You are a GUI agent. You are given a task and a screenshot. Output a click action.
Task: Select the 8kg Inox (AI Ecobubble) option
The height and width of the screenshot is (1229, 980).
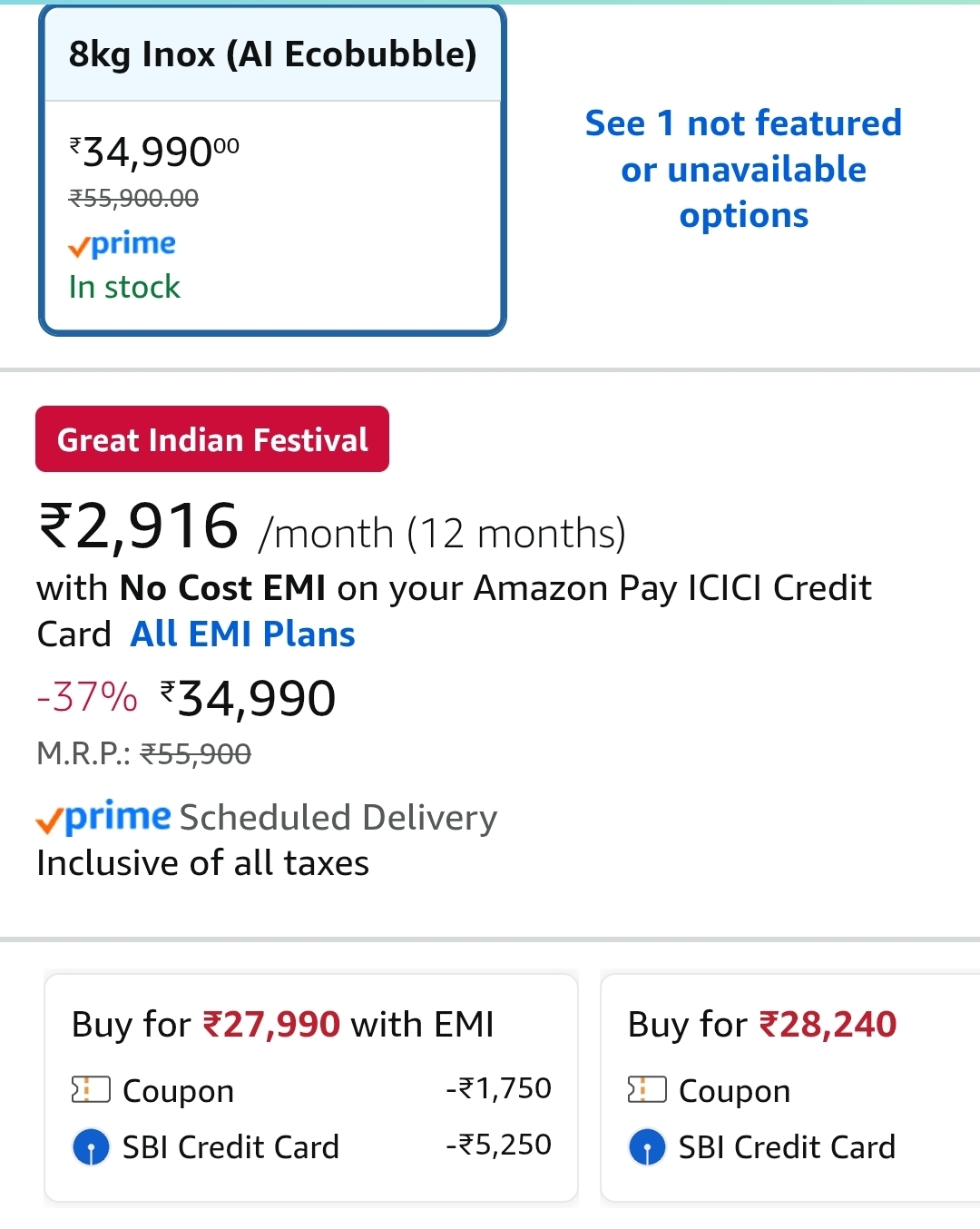click(x=272, y=55)
